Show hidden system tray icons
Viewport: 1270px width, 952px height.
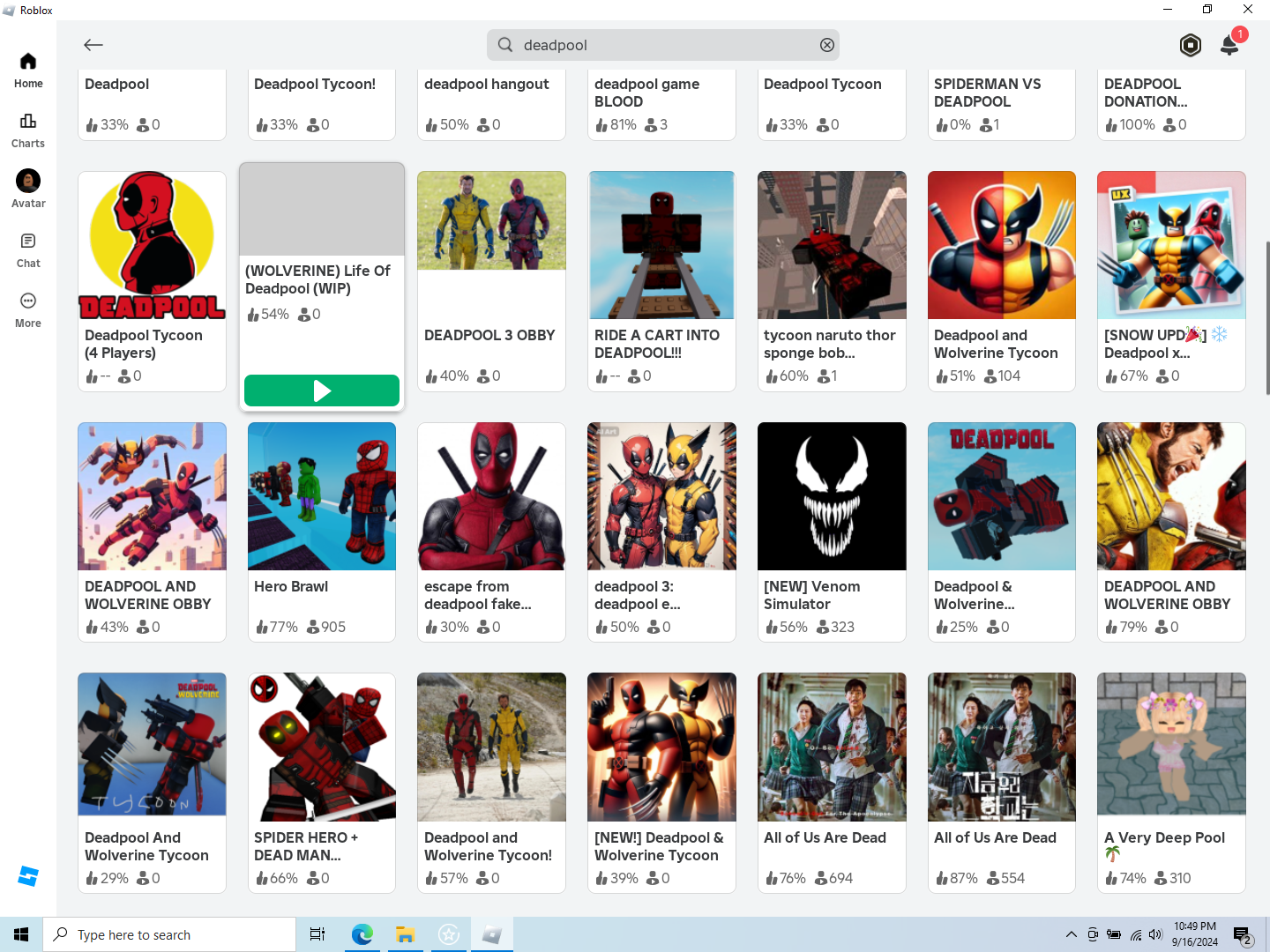pyautogui.click(x=1071, y=934)
